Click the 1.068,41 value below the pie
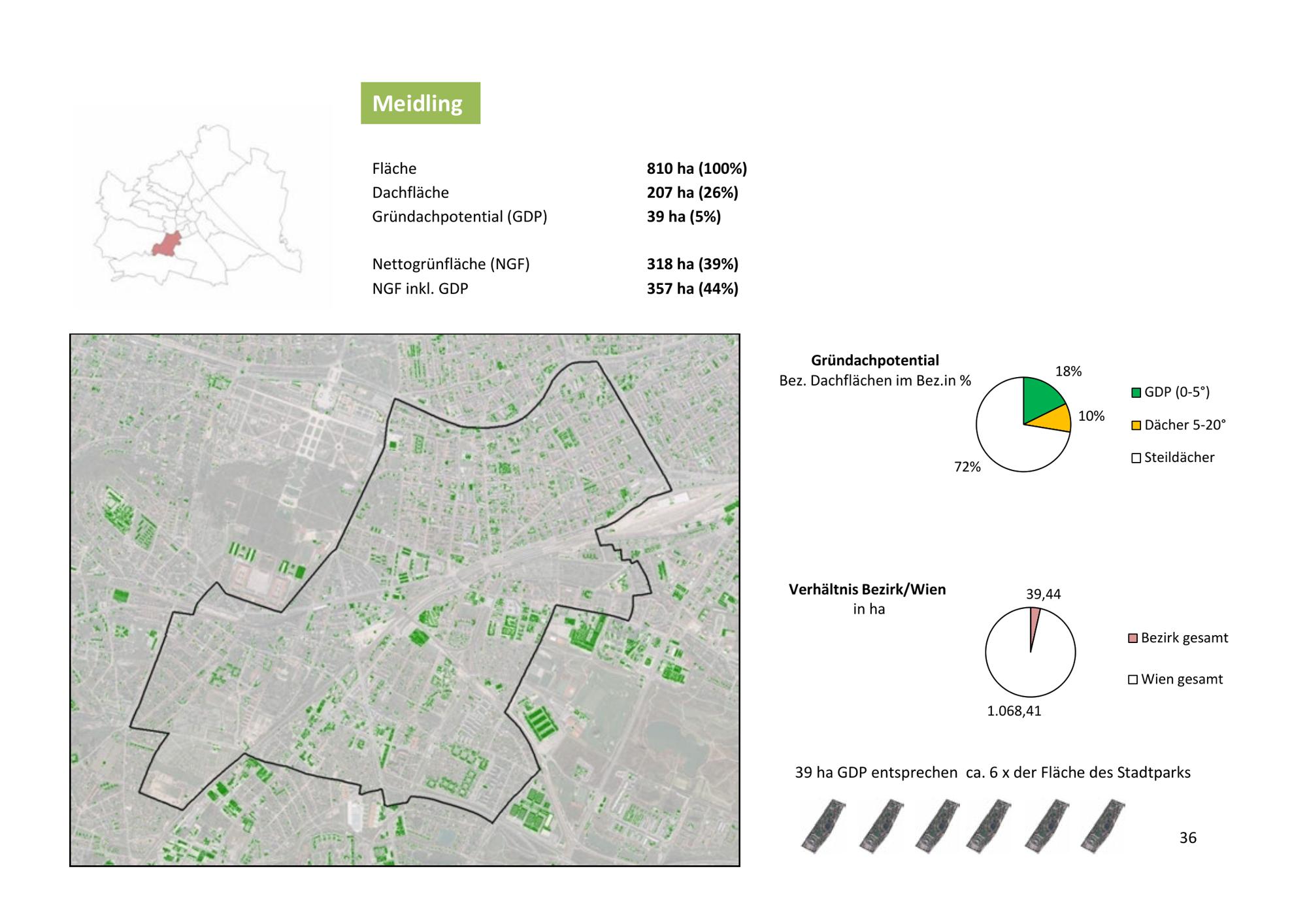1307x924 pixels. click(x=1014, y=711)
